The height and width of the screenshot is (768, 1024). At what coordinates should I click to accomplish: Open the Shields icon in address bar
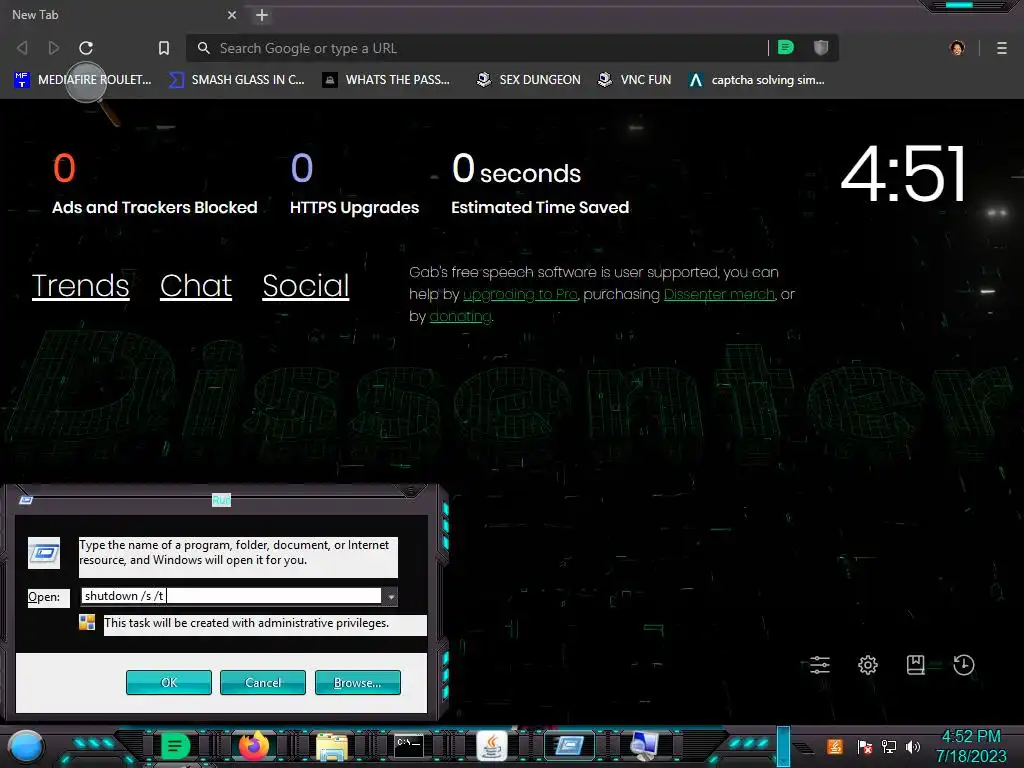point(821,47)
